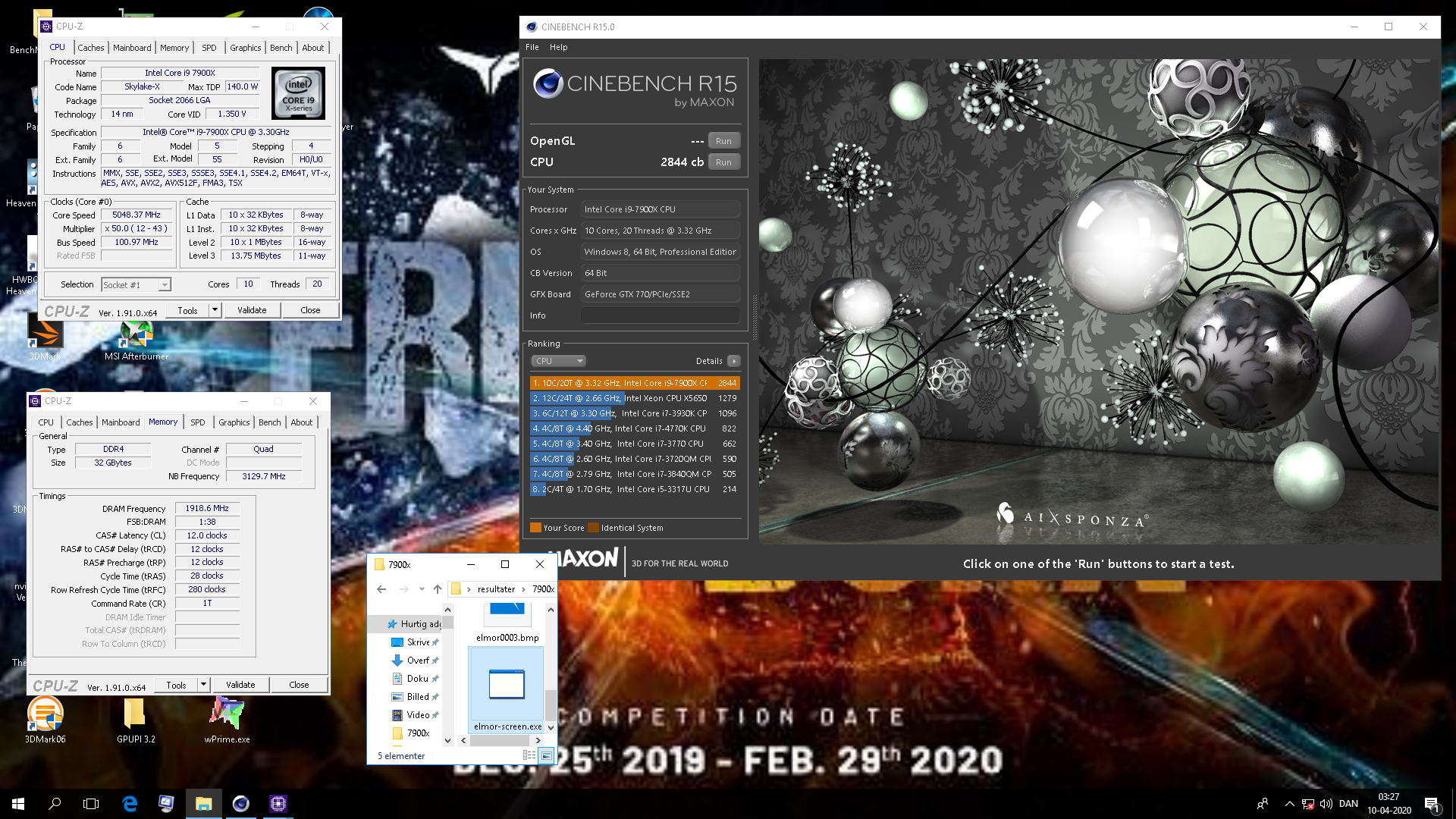Open the 3DMark06 desktop icon
The width and height of the screenshot is (1456, 819).
(45, 720)
